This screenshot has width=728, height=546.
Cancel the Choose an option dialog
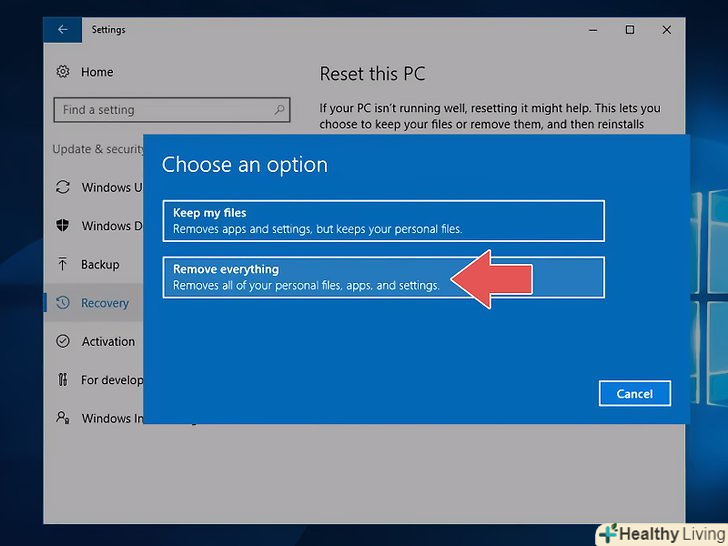(635, 394)
